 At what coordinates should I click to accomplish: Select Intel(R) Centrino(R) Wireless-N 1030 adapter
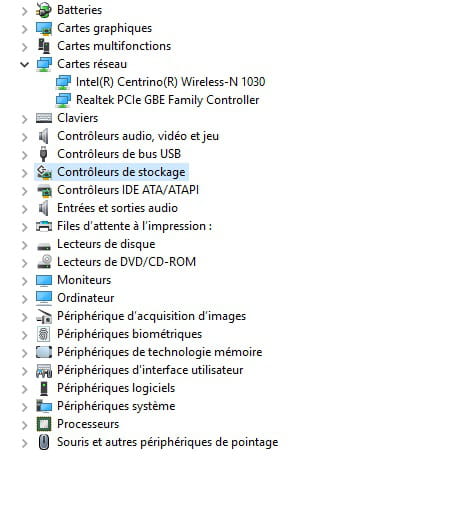coord(170,82)
